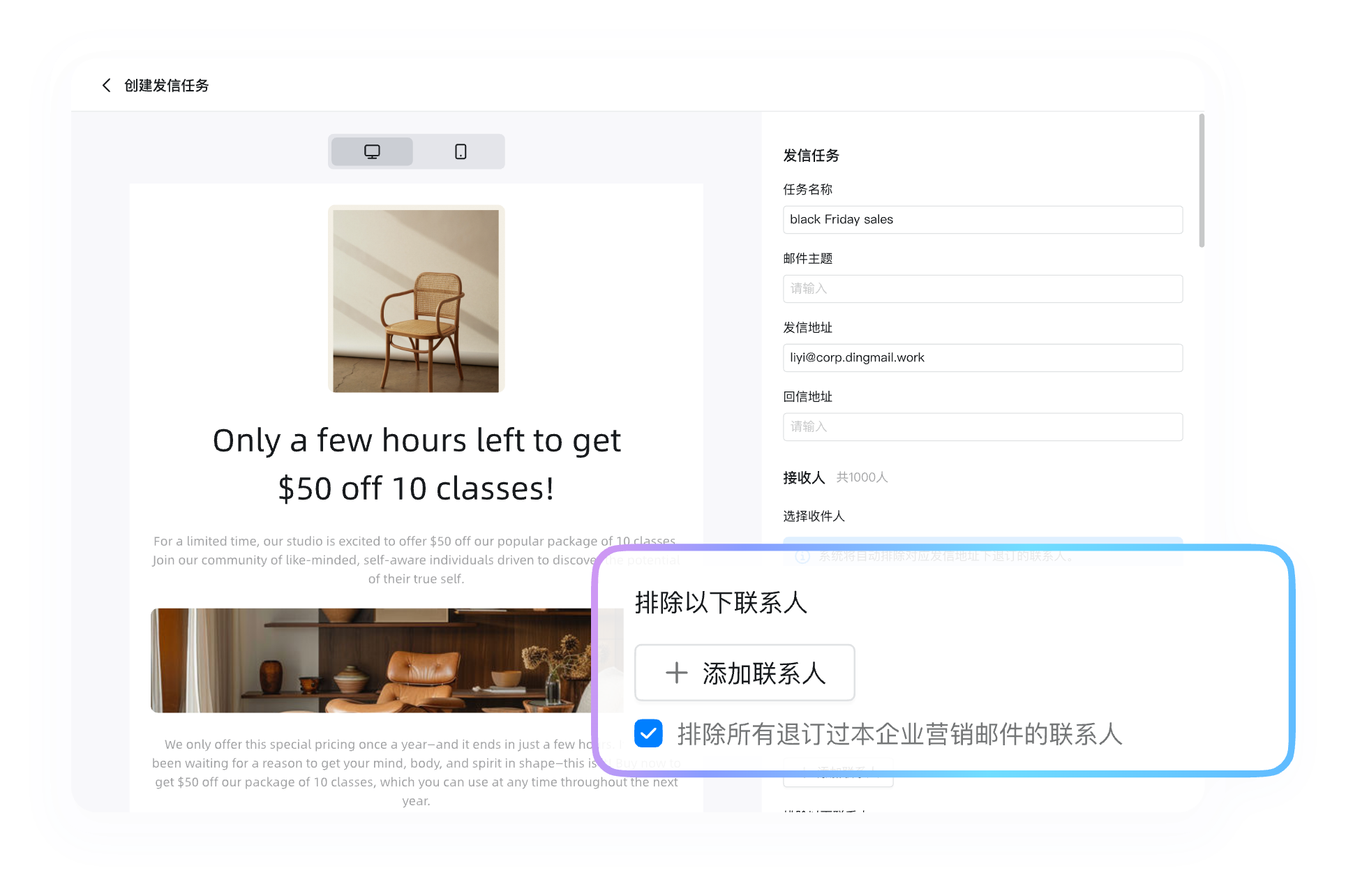Click the back arrow beside 创建发信任务
The height and width of the screenshot is (896, 1346).
pos(106,85)
